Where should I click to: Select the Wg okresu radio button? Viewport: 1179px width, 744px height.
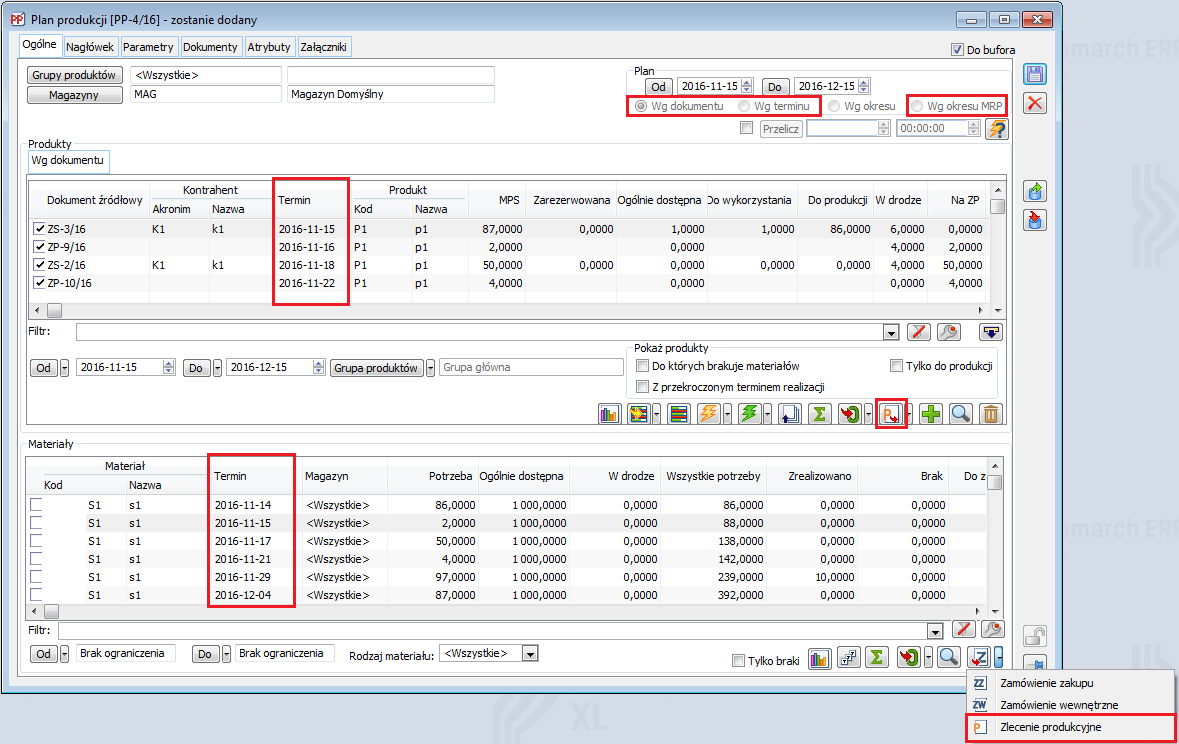834,106
